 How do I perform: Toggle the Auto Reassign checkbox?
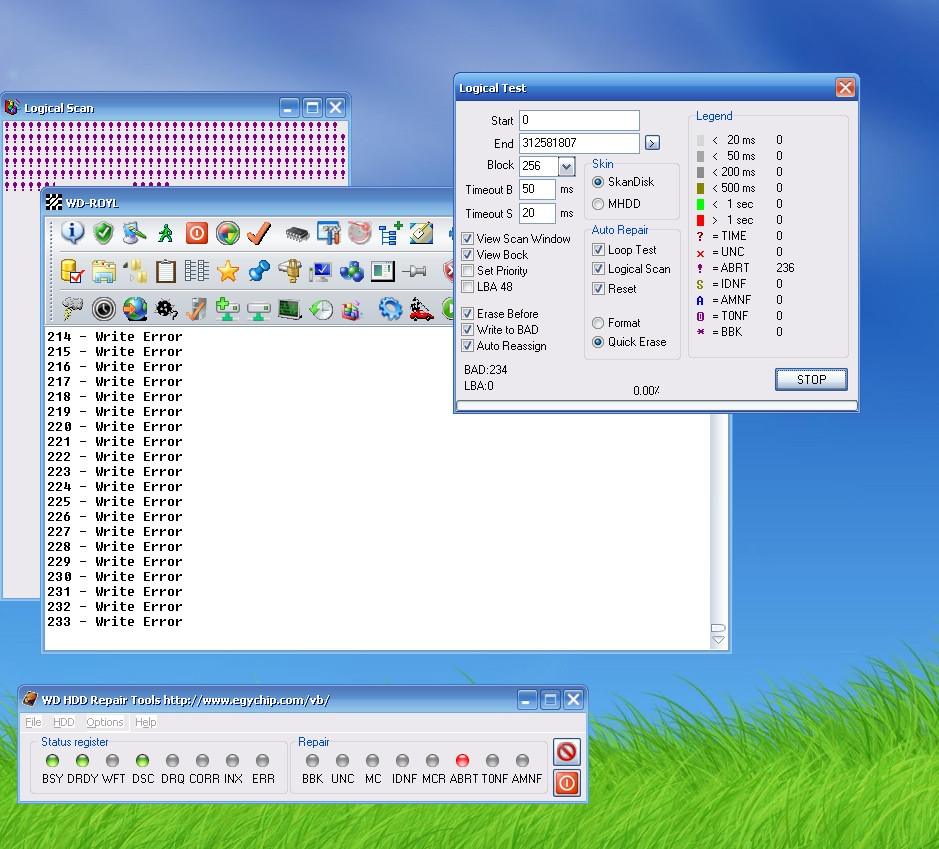tap(468, 346)
